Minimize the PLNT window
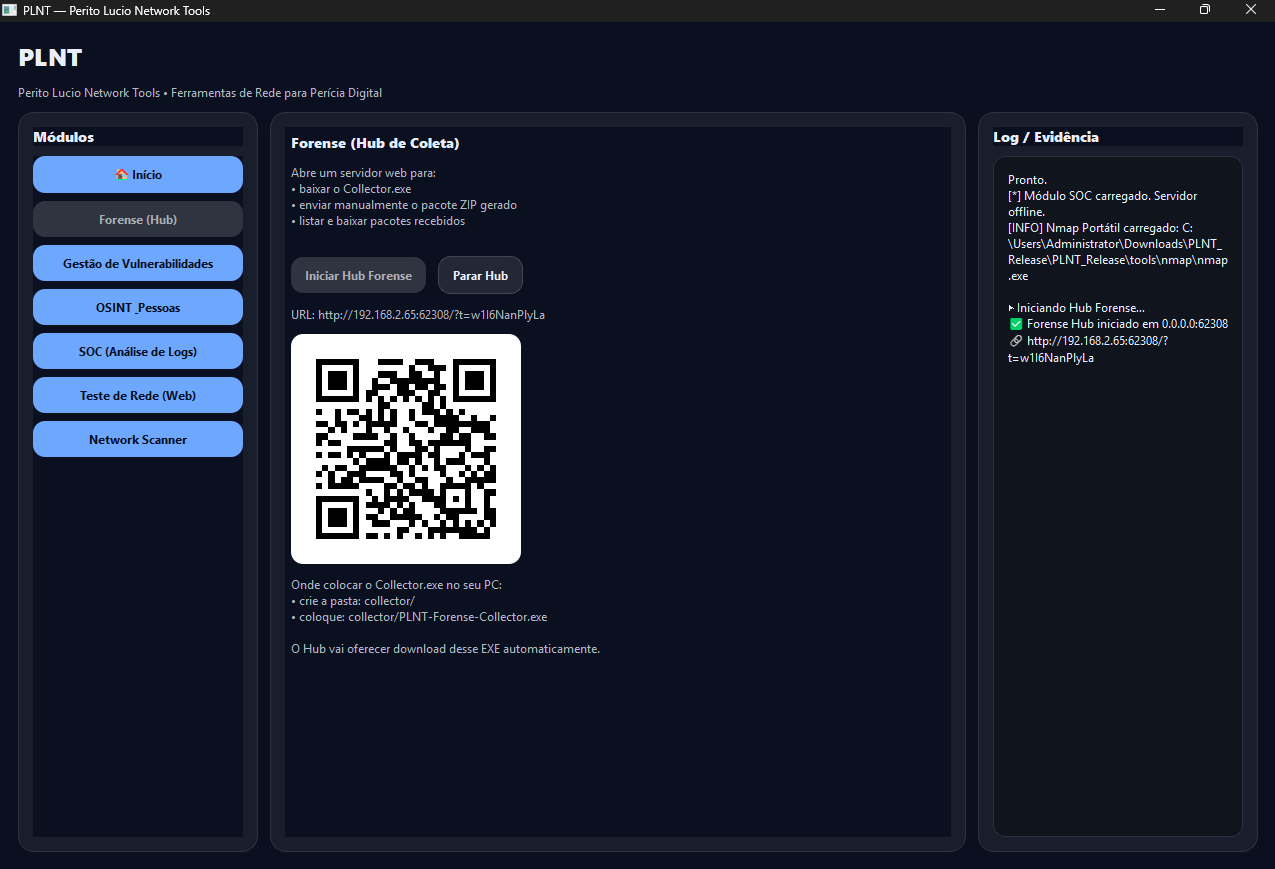This screenshot has height=869, width=1275. [1160, 10]
